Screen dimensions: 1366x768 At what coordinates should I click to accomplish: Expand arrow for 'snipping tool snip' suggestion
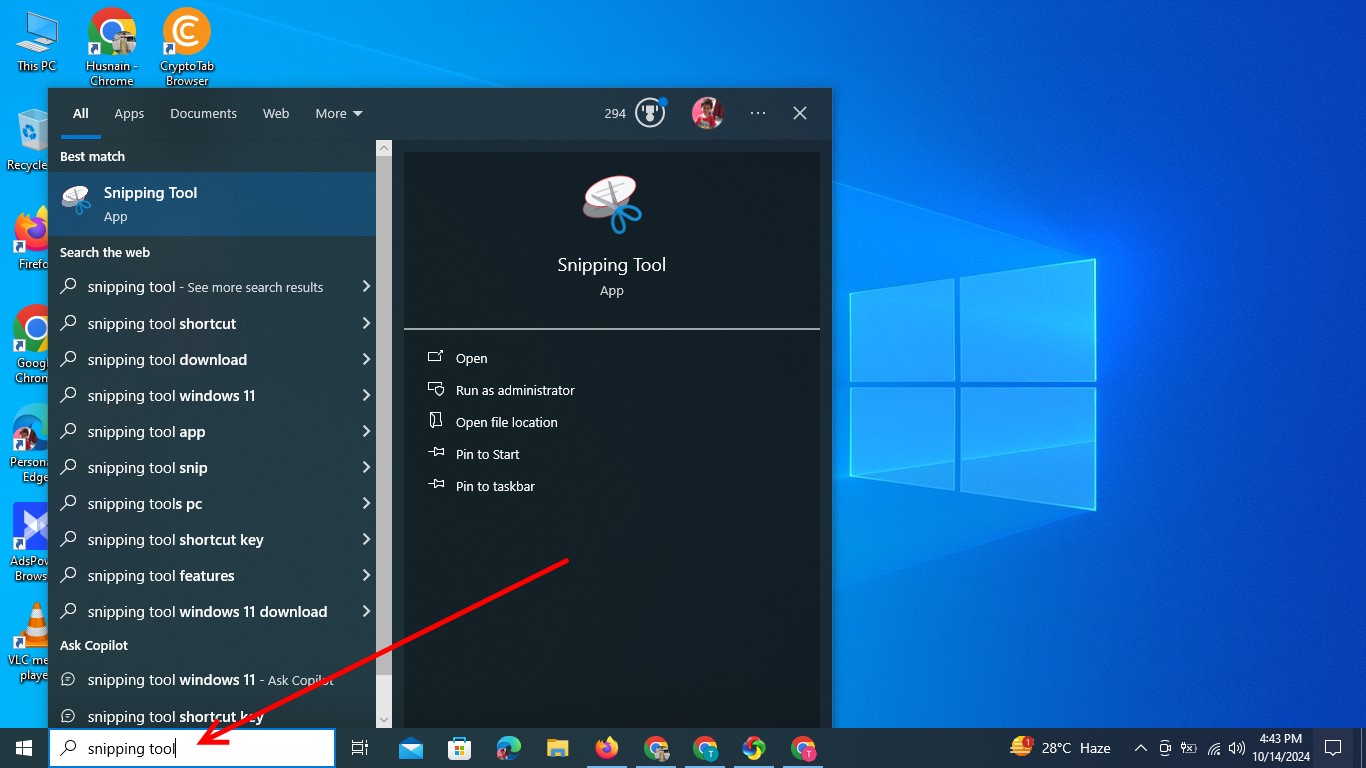tap(366, 467)
